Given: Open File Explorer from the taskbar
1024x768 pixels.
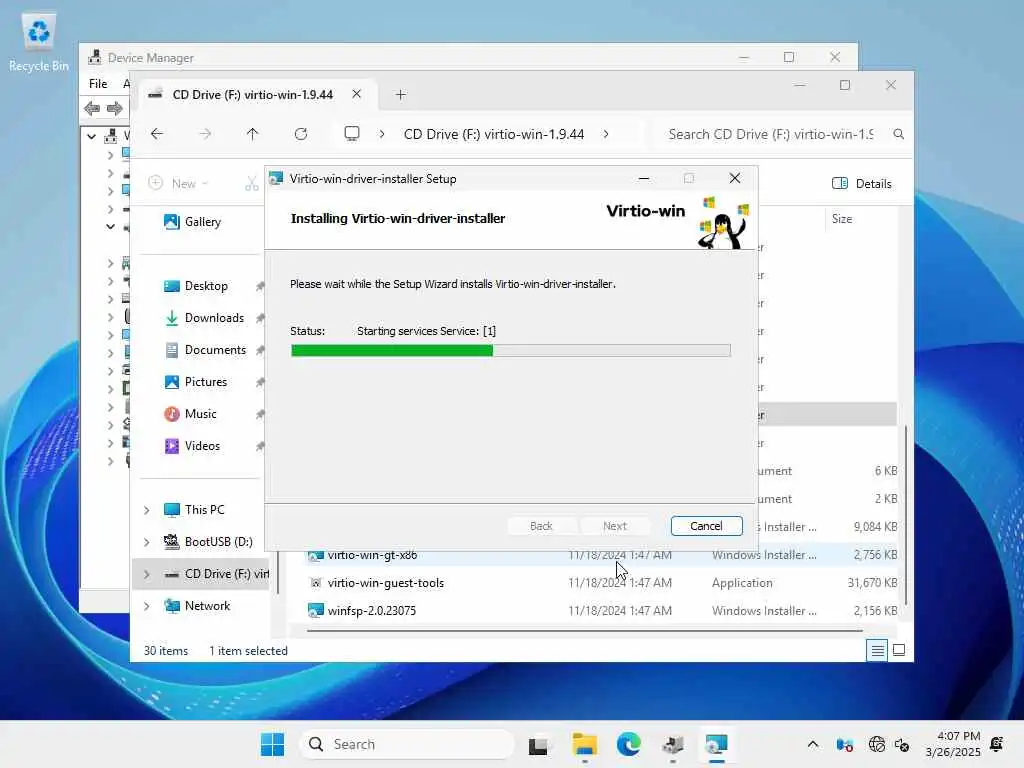Looking at the screenshot, I should (x=584, y=744).
